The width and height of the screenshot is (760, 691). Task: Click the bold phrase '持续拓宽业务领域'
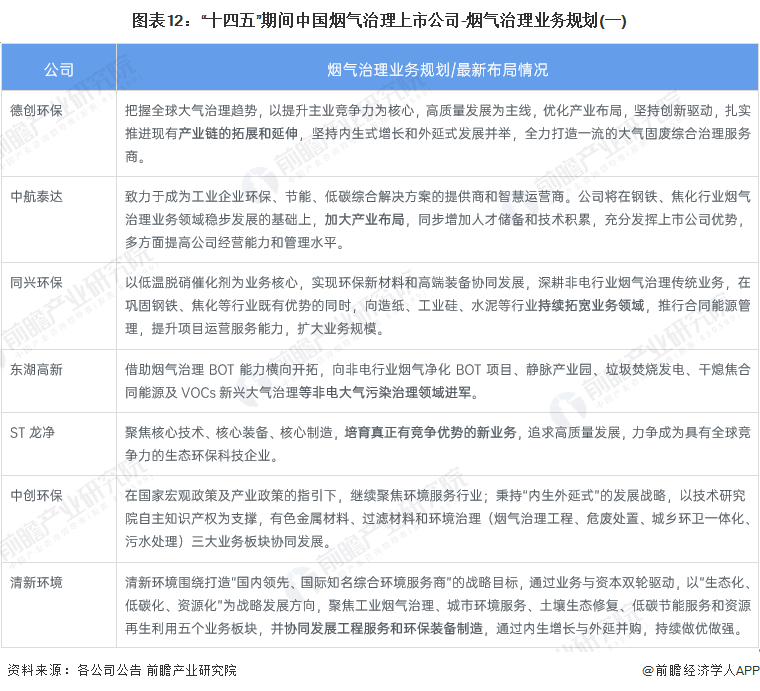591,306
